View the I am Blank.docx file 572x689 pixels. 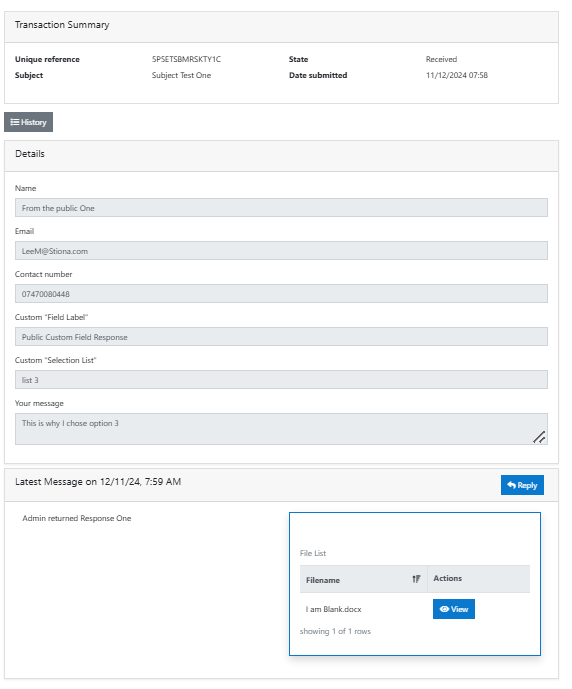tap(453, 609)
